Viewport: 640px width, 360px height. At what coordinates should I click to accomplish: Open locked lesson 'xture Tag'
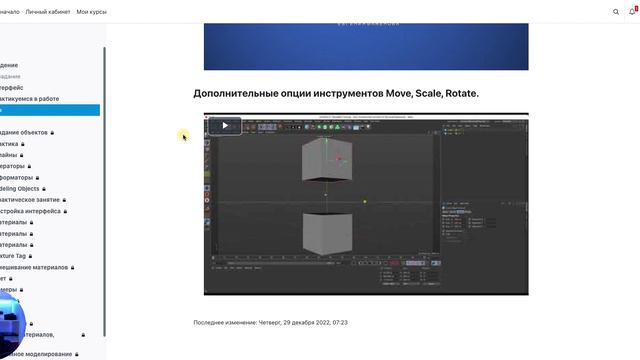[x=13, y=256]
